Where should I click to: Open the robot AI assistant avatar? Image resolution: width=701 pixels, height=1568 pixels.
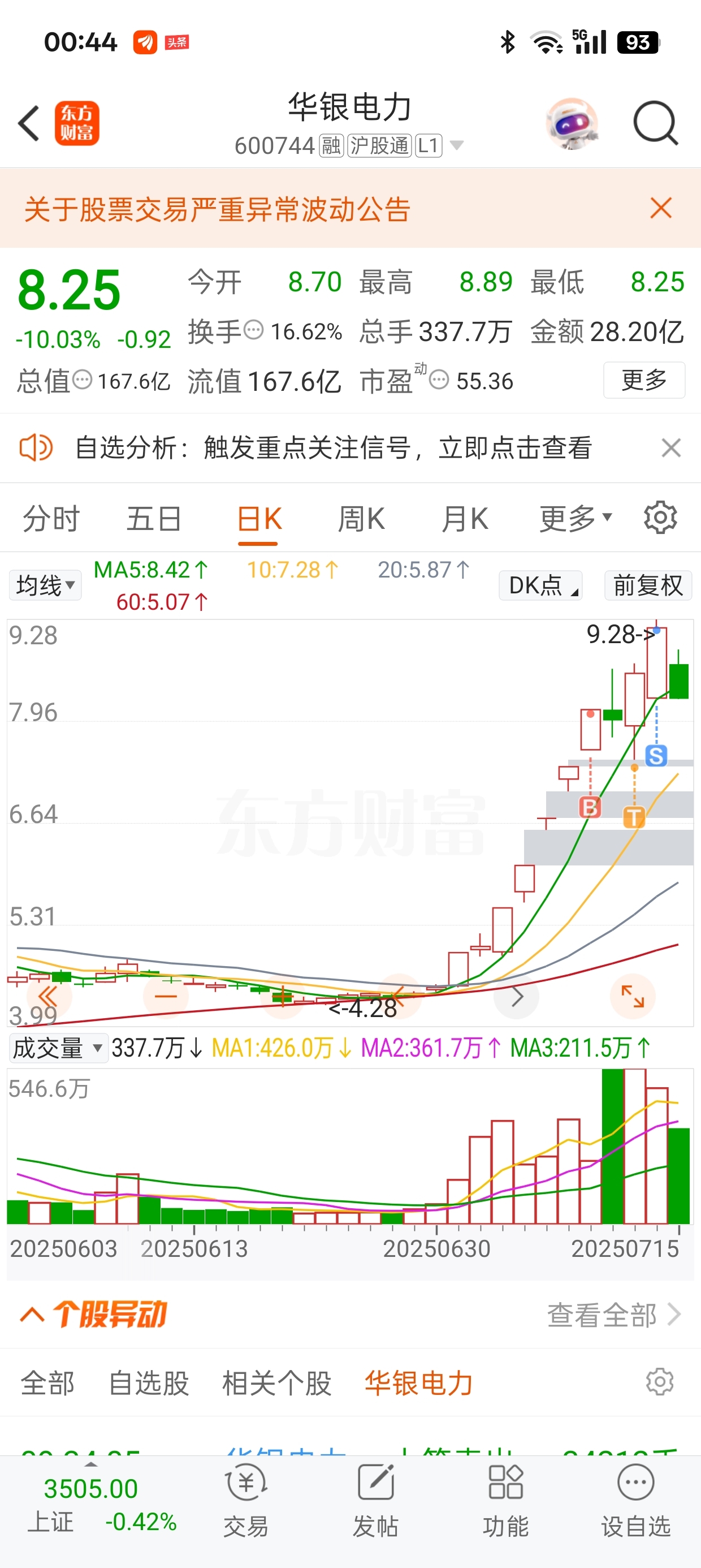point(572,123)
